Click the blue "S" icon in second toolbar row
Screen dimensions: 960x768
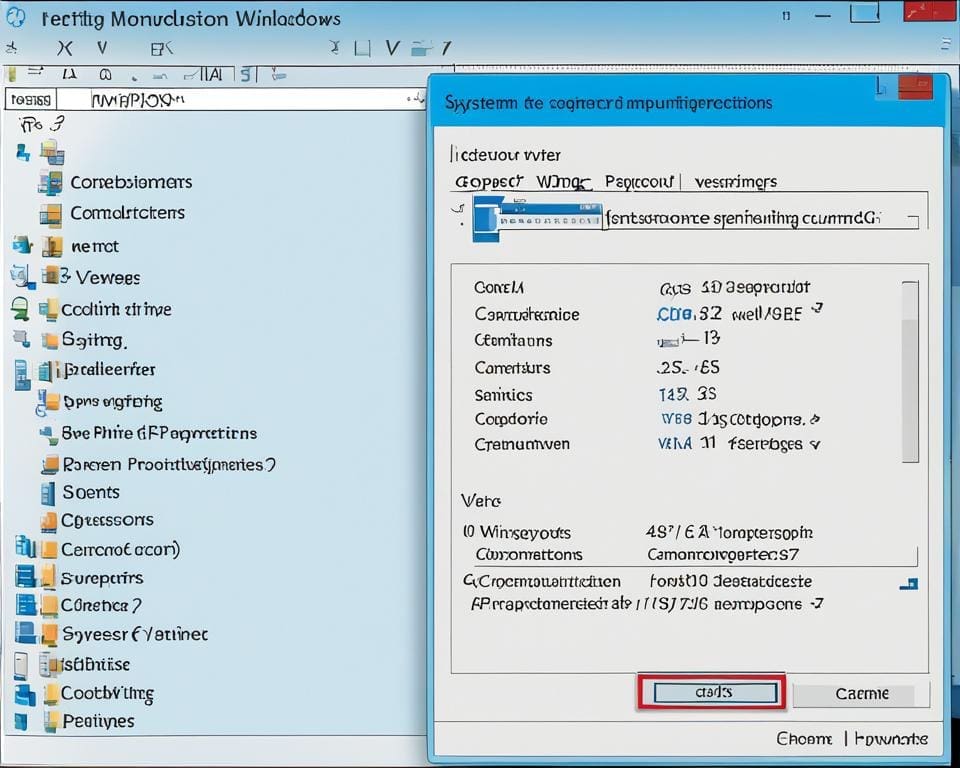click(246, 74)
